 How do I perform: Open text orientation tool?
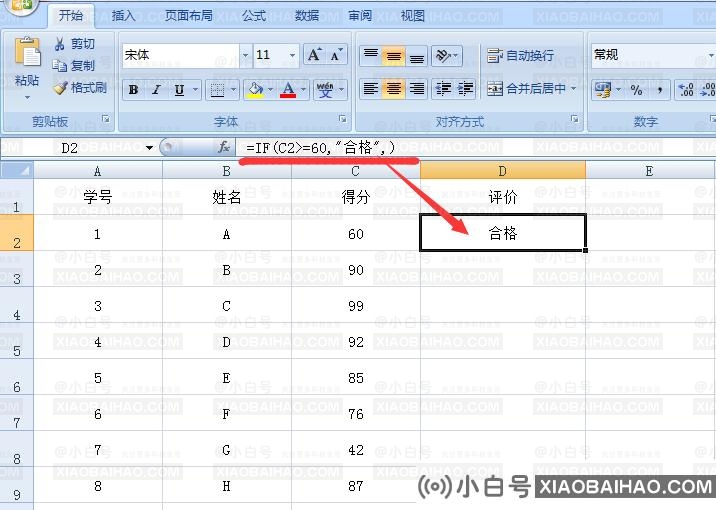[447, 56]
